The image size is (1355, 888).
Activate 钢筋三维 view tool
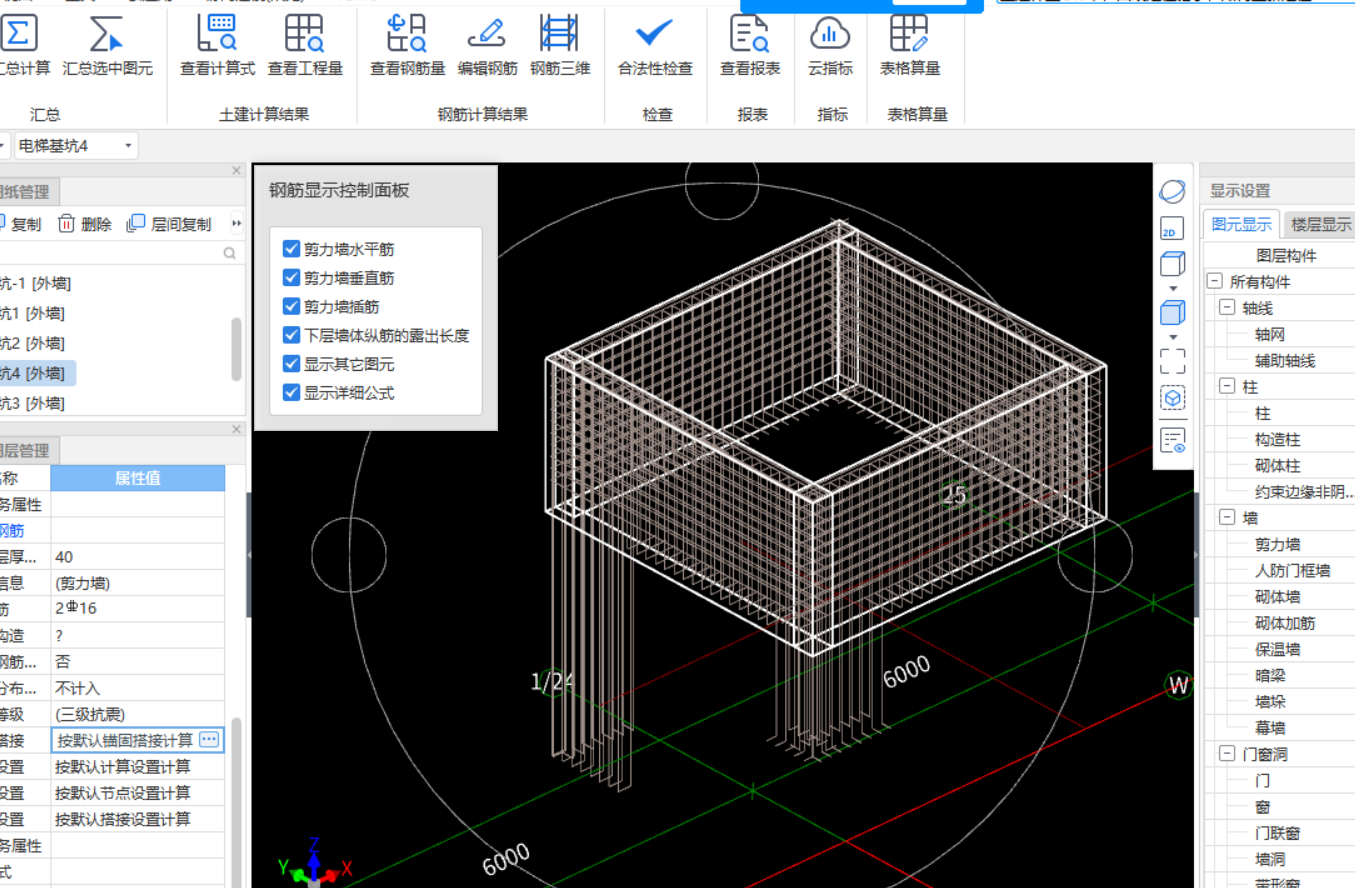[560, 46]
